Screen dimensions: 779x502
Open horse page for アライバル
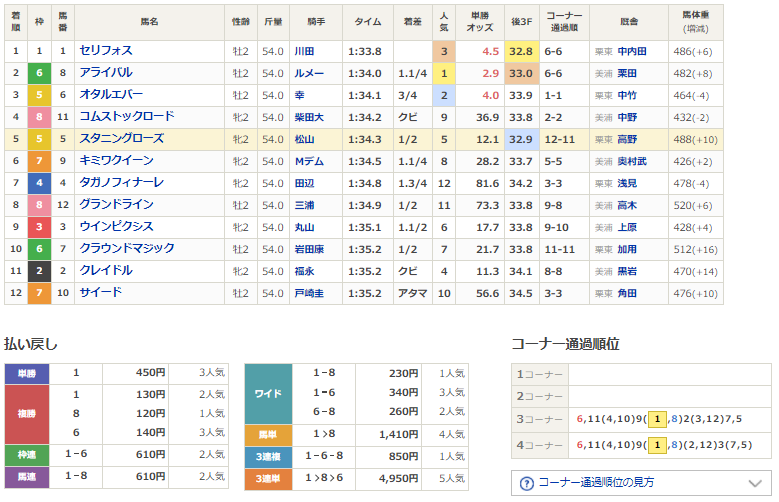tap(106, 73)
